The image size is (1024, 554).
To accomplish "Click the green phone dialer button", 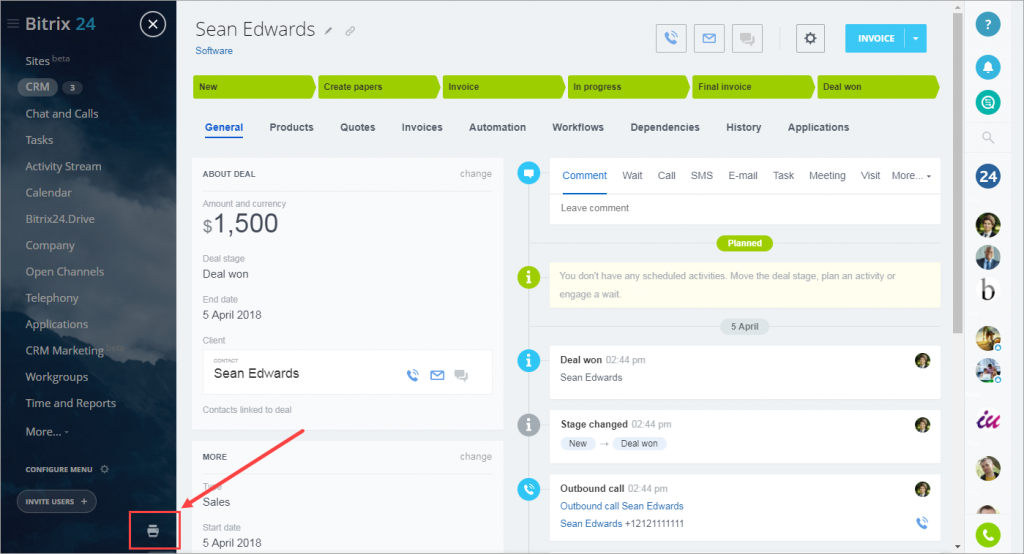I will click(988, 535).
